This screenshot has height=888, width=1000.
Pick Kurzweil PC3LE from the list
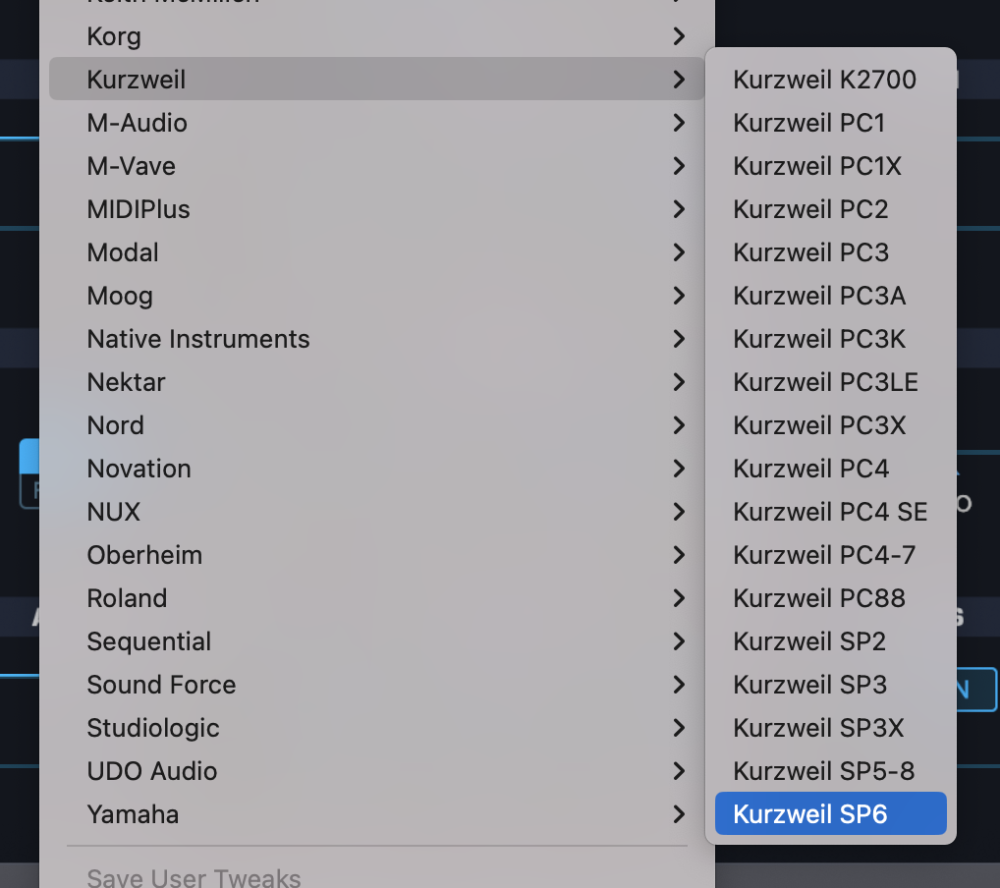tap(825, 382)
